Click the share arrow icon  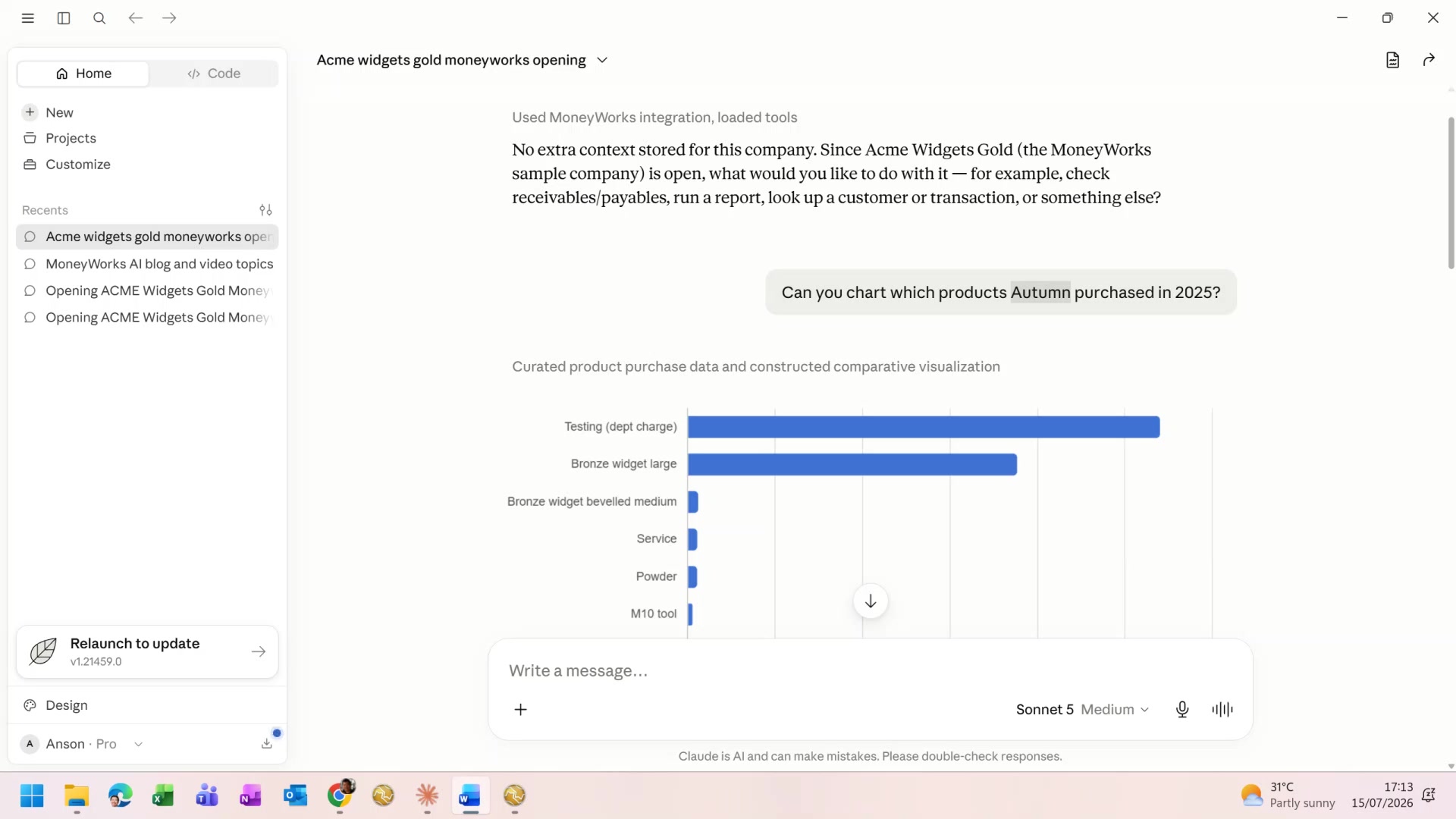pos(1429,60)
